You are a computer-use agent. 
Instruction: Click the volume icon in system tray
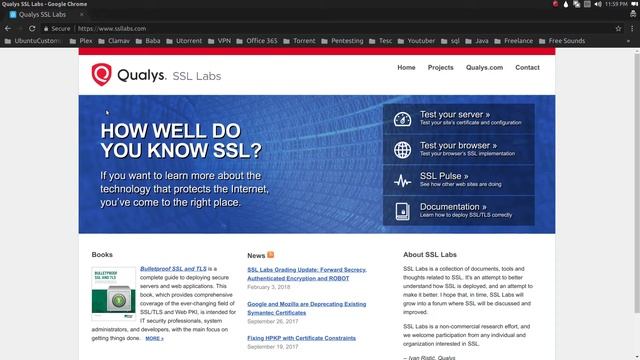pyautogui.click(x=598, y=4)
